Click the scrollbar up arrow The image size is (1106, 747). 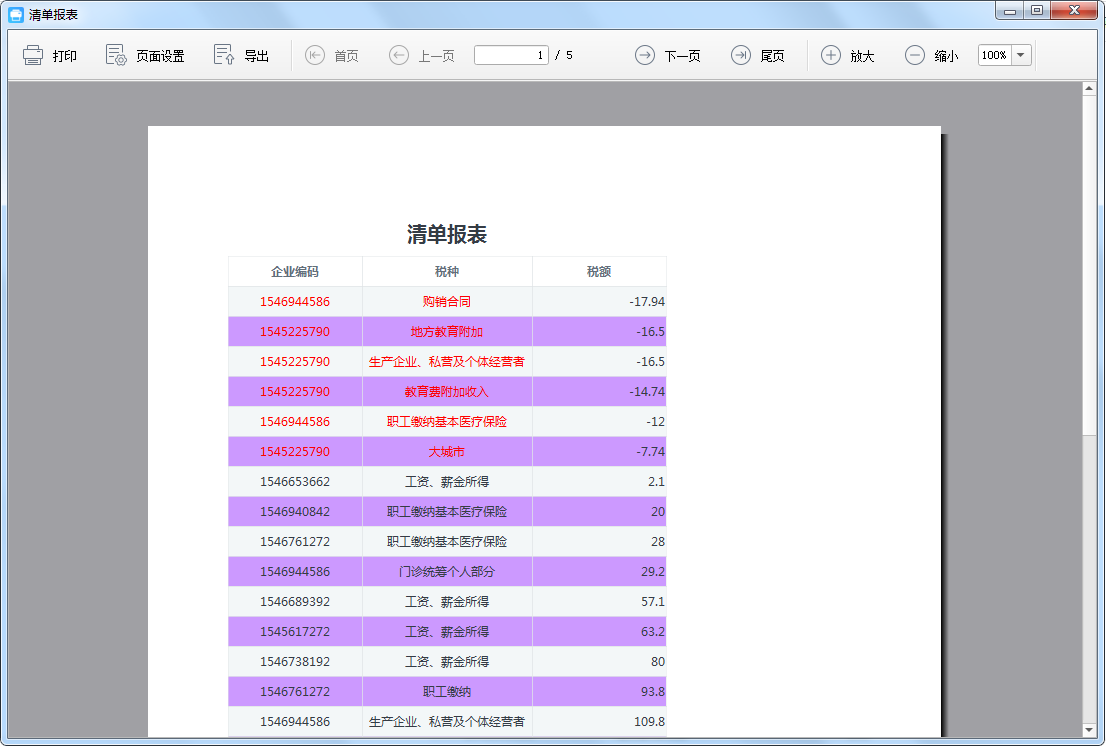click(x=1090, y=89)
